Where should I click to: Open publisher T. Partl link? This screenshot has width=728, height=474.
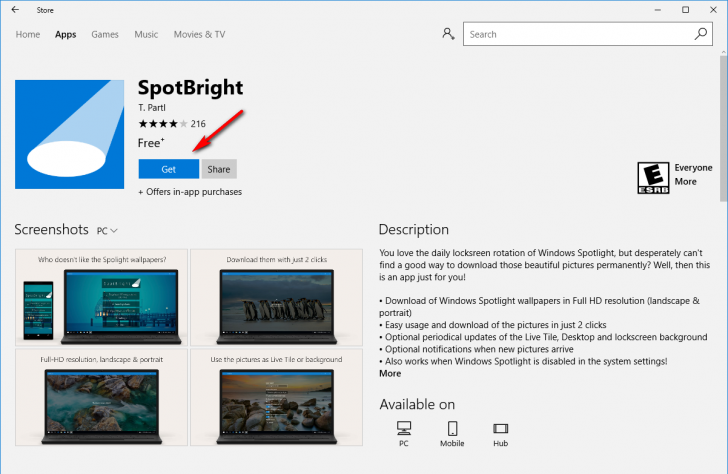[152, 108]
